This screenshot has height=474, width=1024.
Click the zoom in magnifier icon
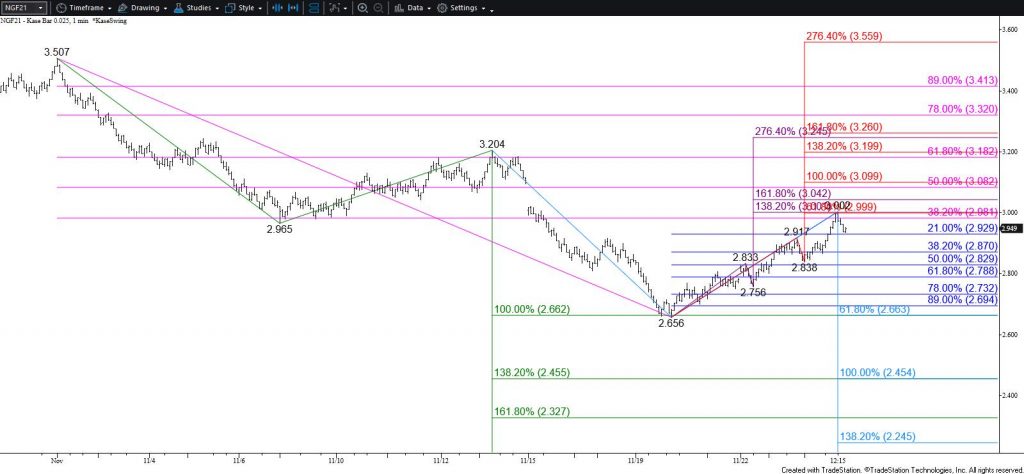pos(362,8)
